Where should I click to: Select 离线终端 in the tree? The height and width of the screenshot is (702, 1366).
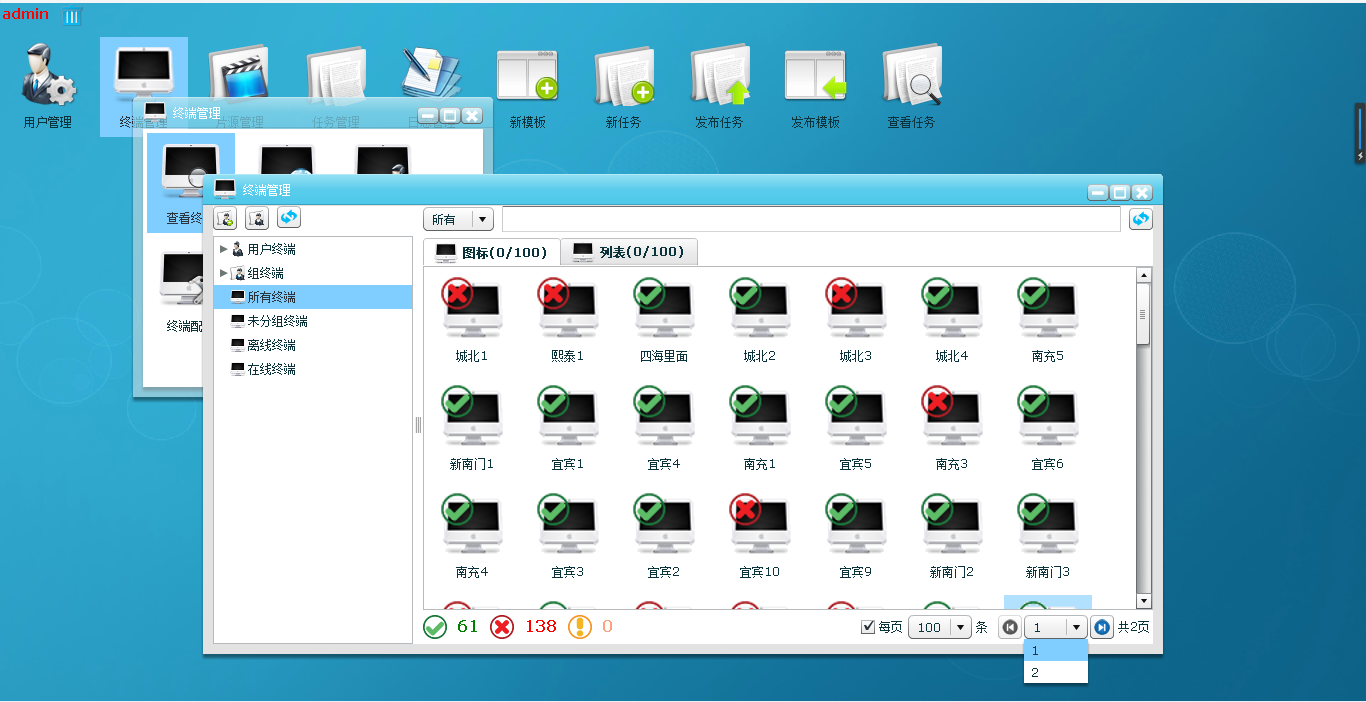tap(313, 345)
